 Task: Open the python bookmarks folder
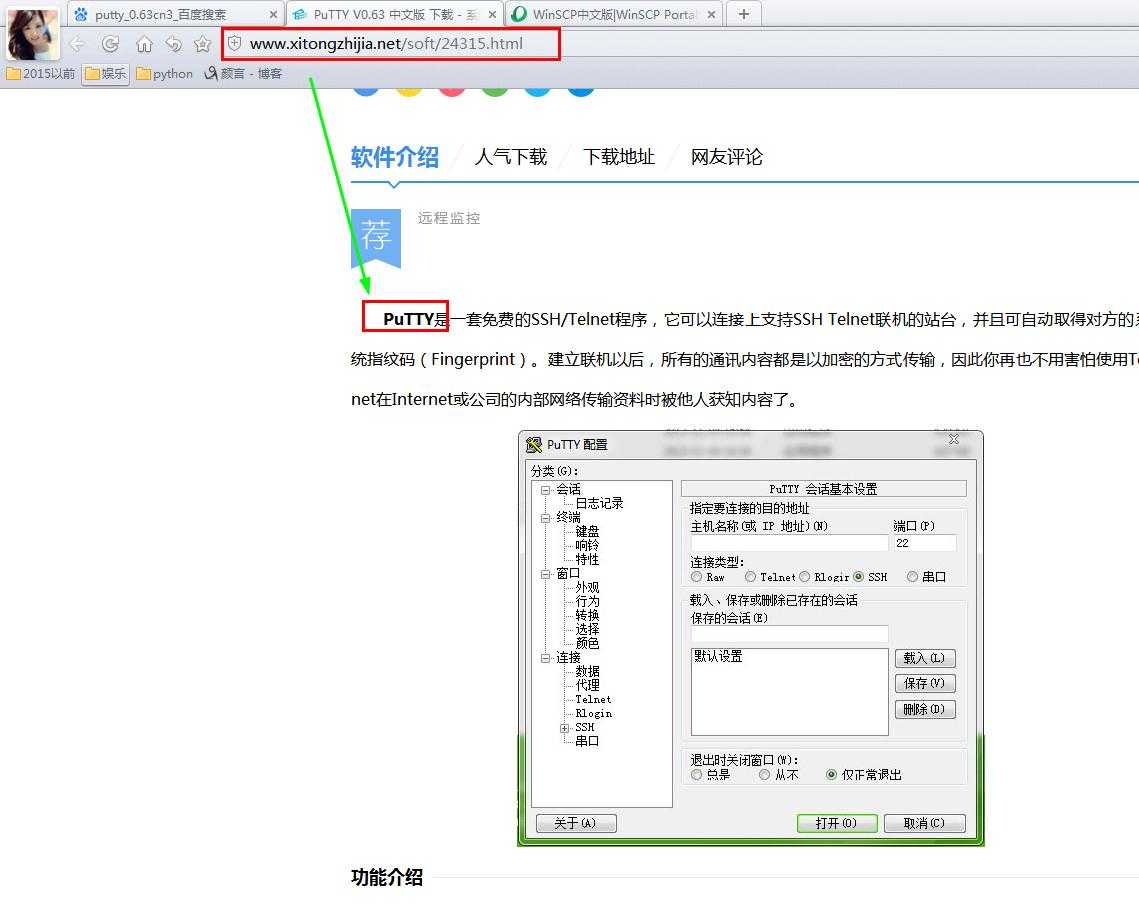[165, 73]
